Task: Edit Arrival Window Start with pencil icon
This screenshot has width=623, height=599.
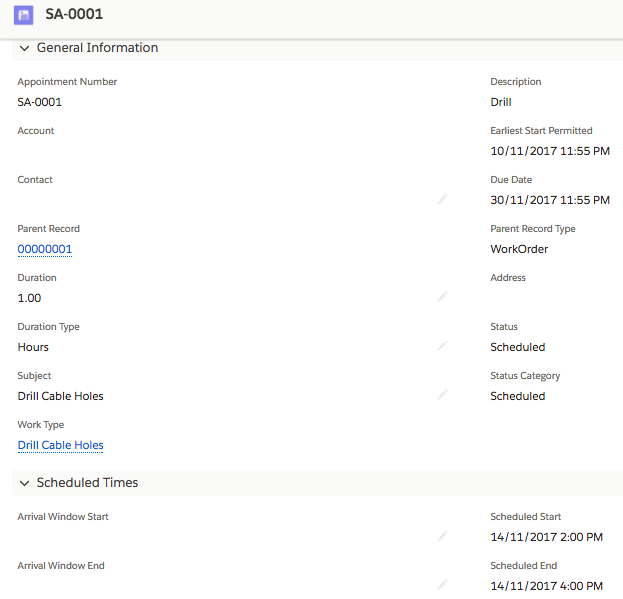Action: [x=443, y=536]
